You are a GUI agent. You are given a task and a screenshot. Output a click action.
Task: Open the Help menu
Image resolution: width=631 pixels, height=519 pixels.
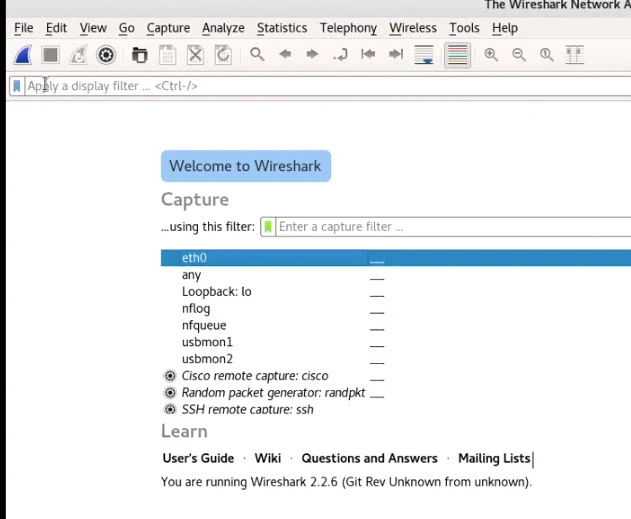click(x=505, y=28)
